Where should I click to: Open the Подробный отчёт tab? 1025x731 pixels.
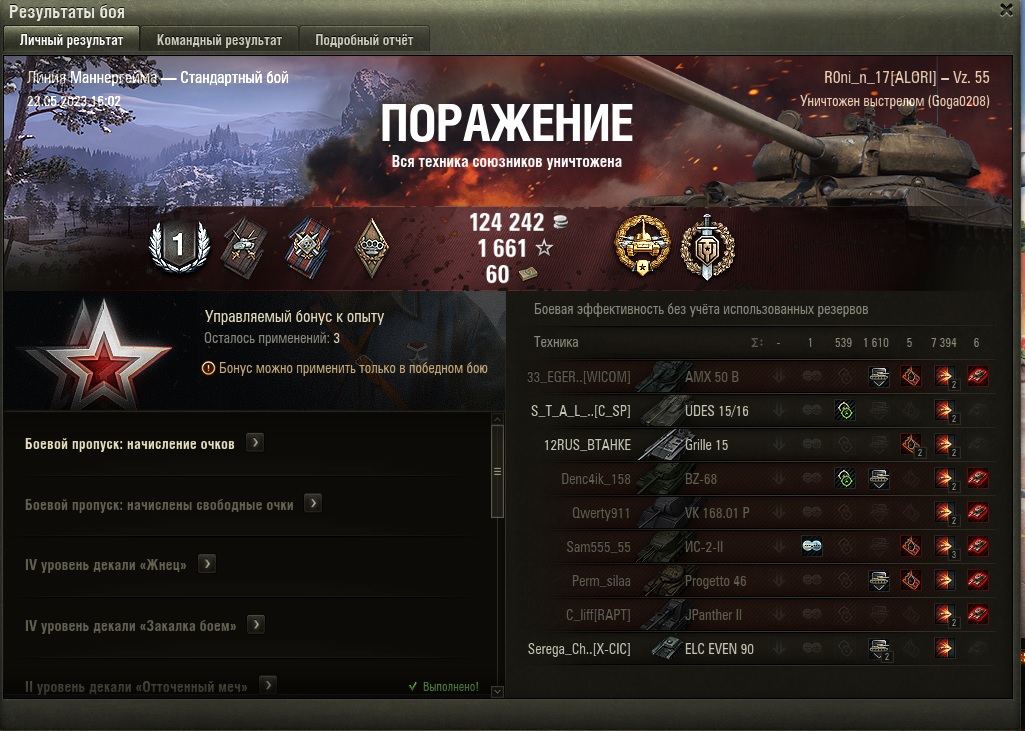(x=364, y=40)
